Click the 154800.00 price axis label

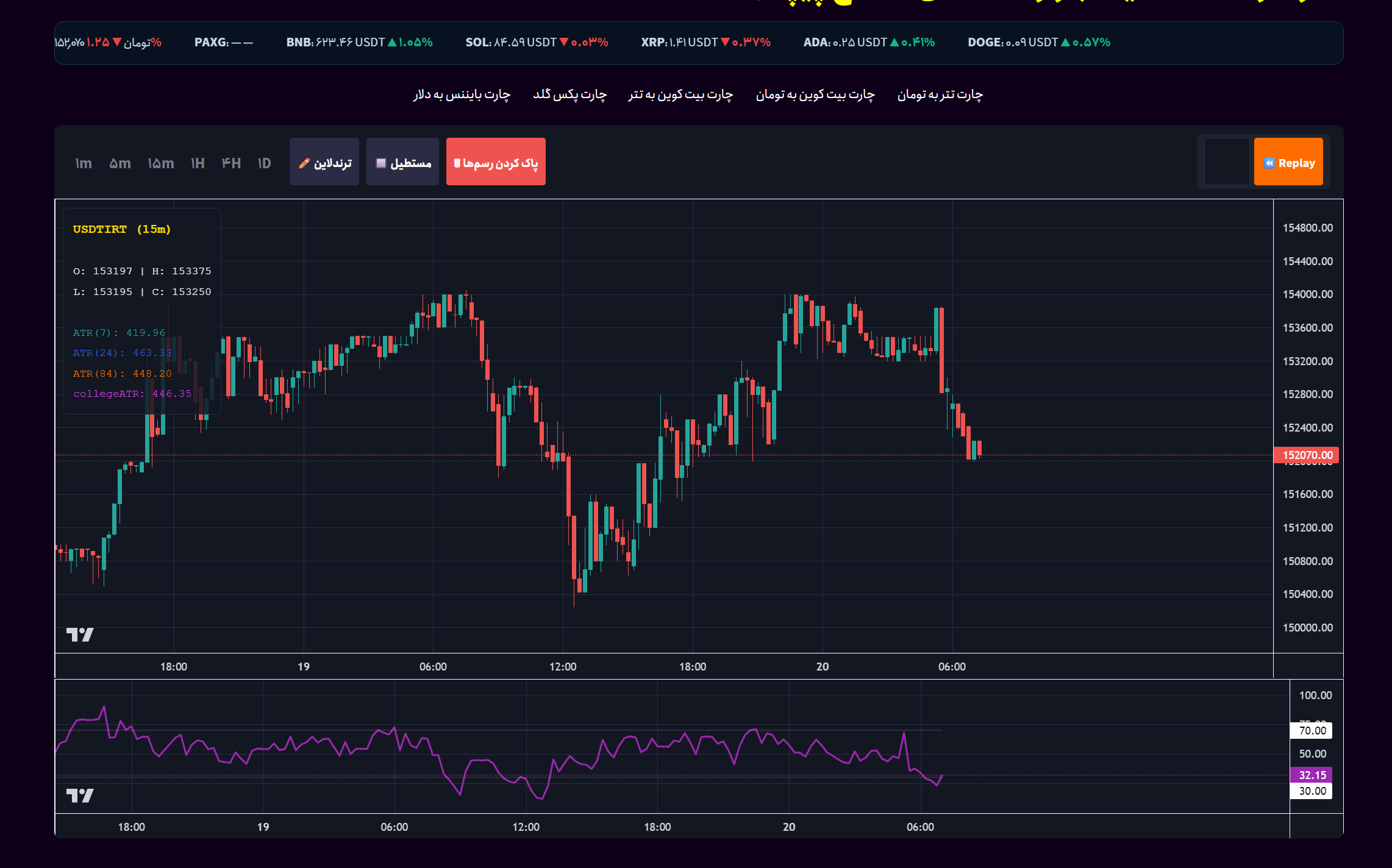tap(1308, 228)
